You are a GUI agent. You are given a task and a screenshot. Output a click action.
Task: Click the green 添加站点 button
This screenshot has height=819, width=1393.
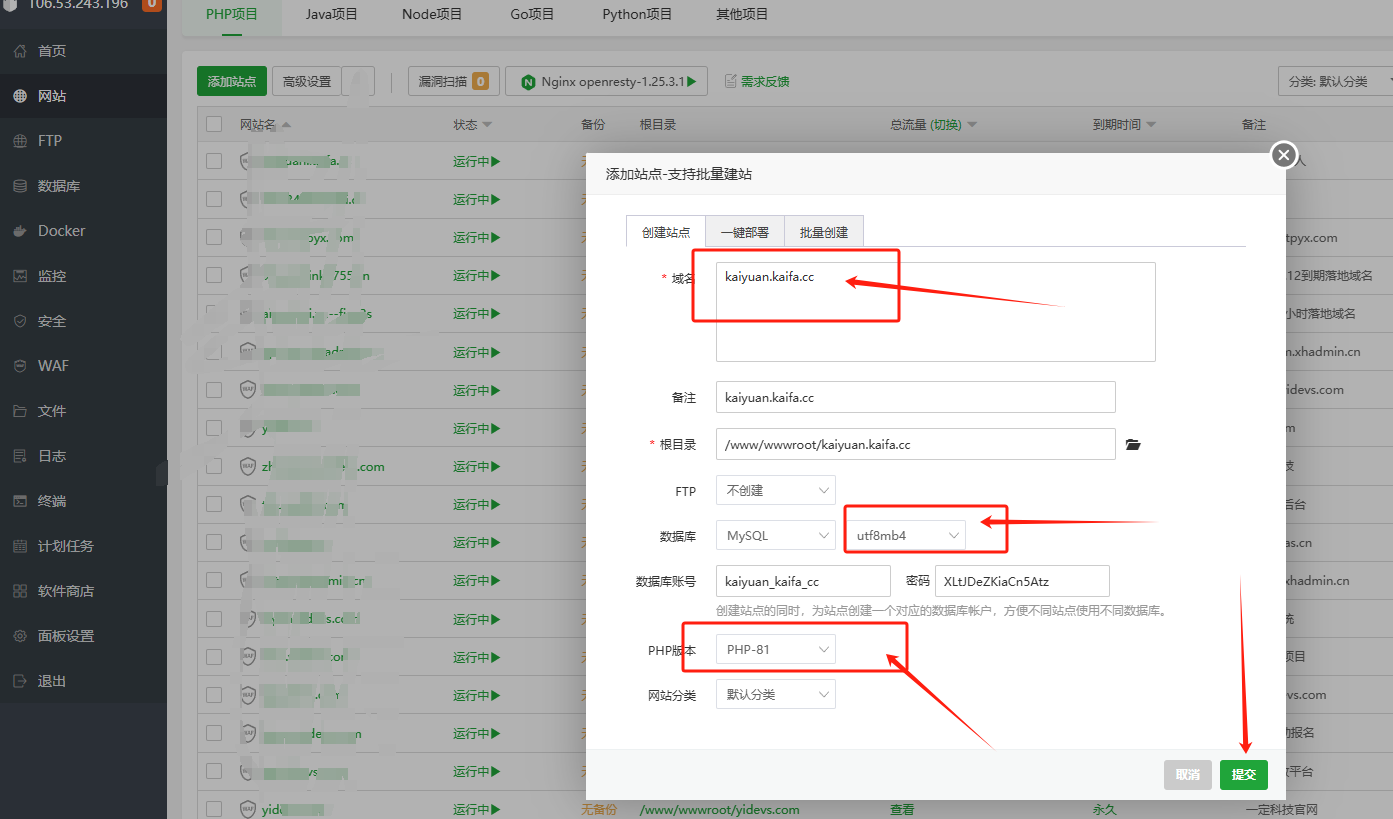pyautogui.click(x=232, y=81)
